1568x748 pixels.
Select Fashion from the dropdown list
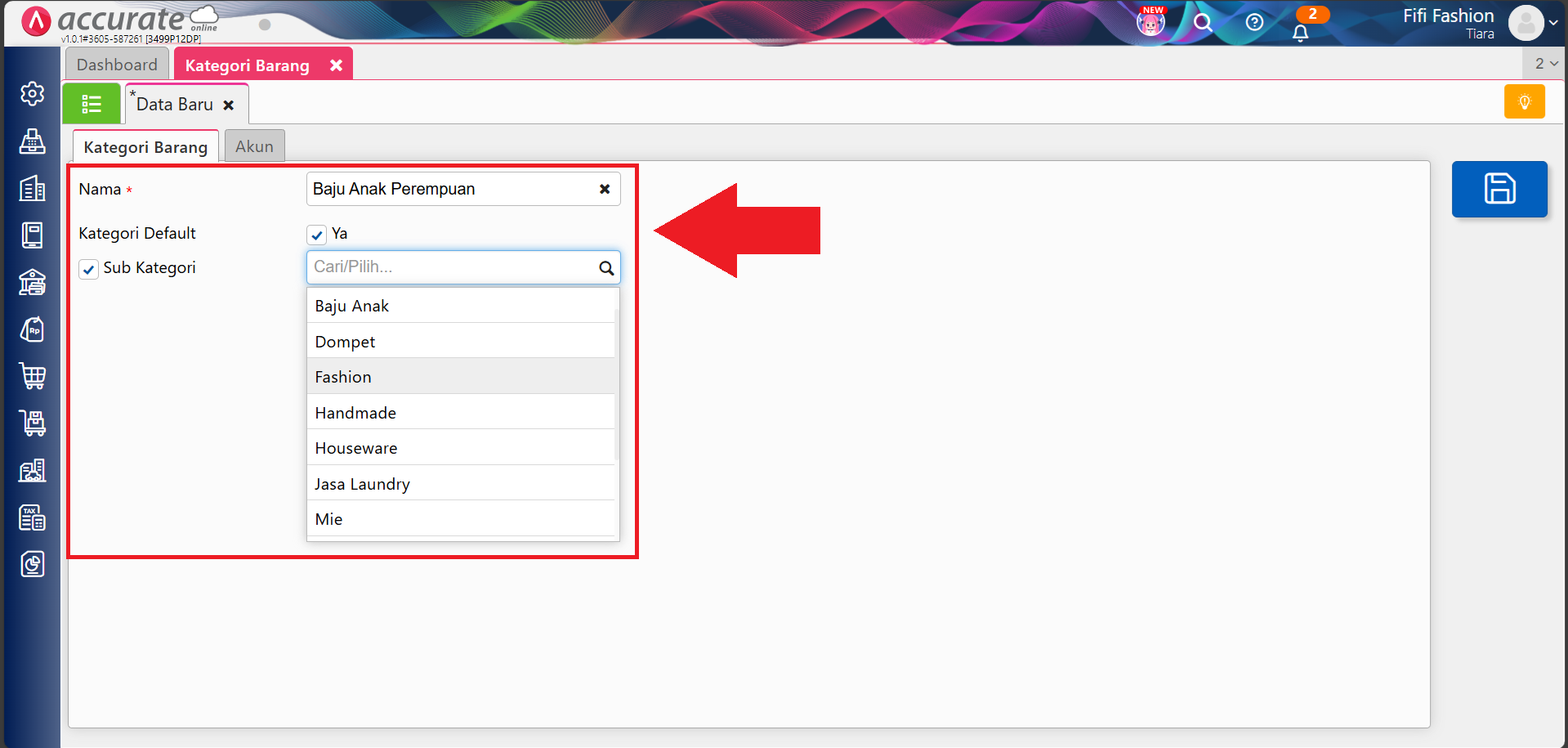pyautogui.click(x=343, y=377)
